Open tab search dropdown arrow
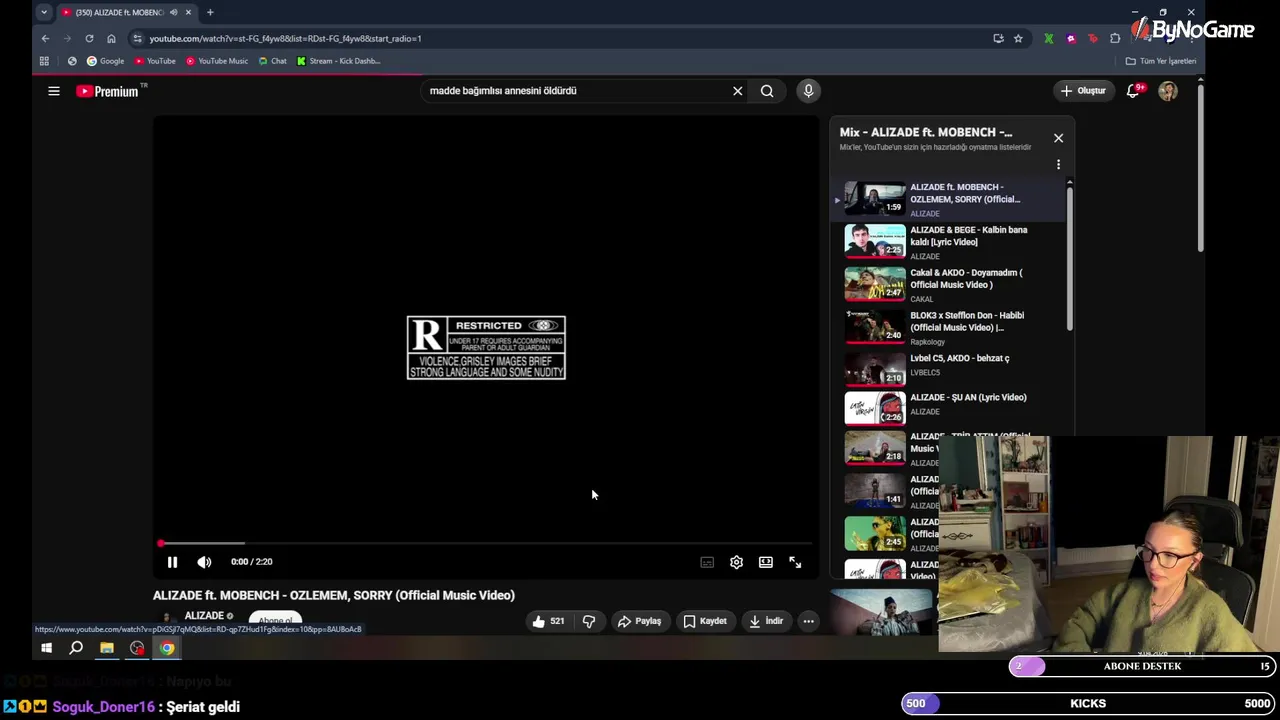 coord(43,12)
